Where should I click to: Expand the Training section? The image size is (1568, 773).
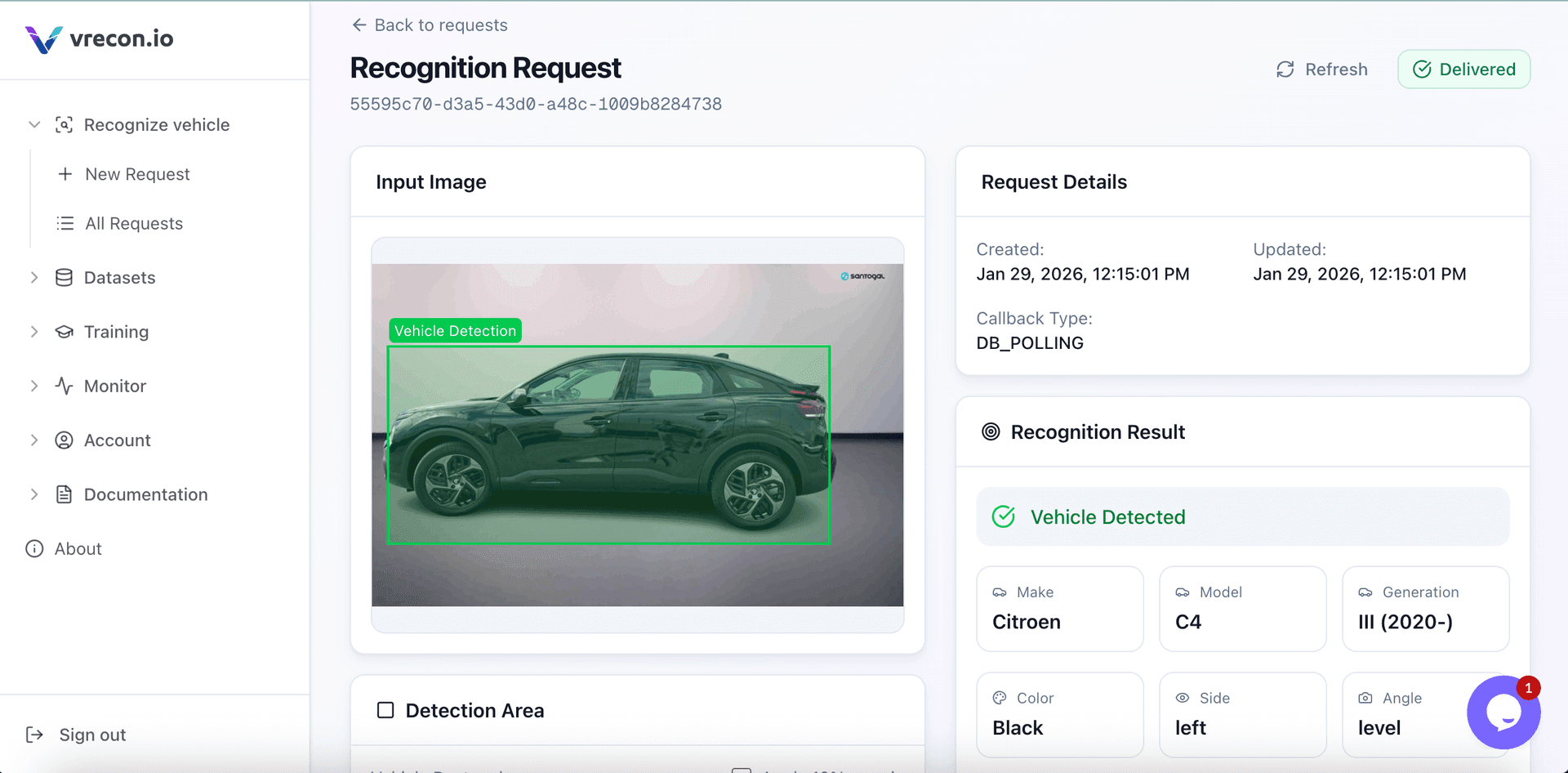pyautogui.click(x=34, y=332)
